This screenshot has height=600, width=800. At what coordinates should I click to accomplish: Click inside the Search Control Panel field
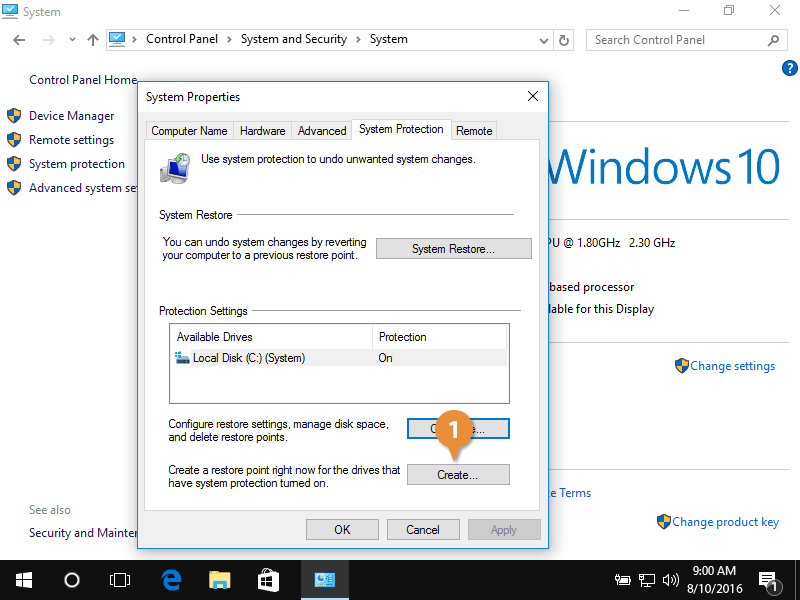click(680, 39)
